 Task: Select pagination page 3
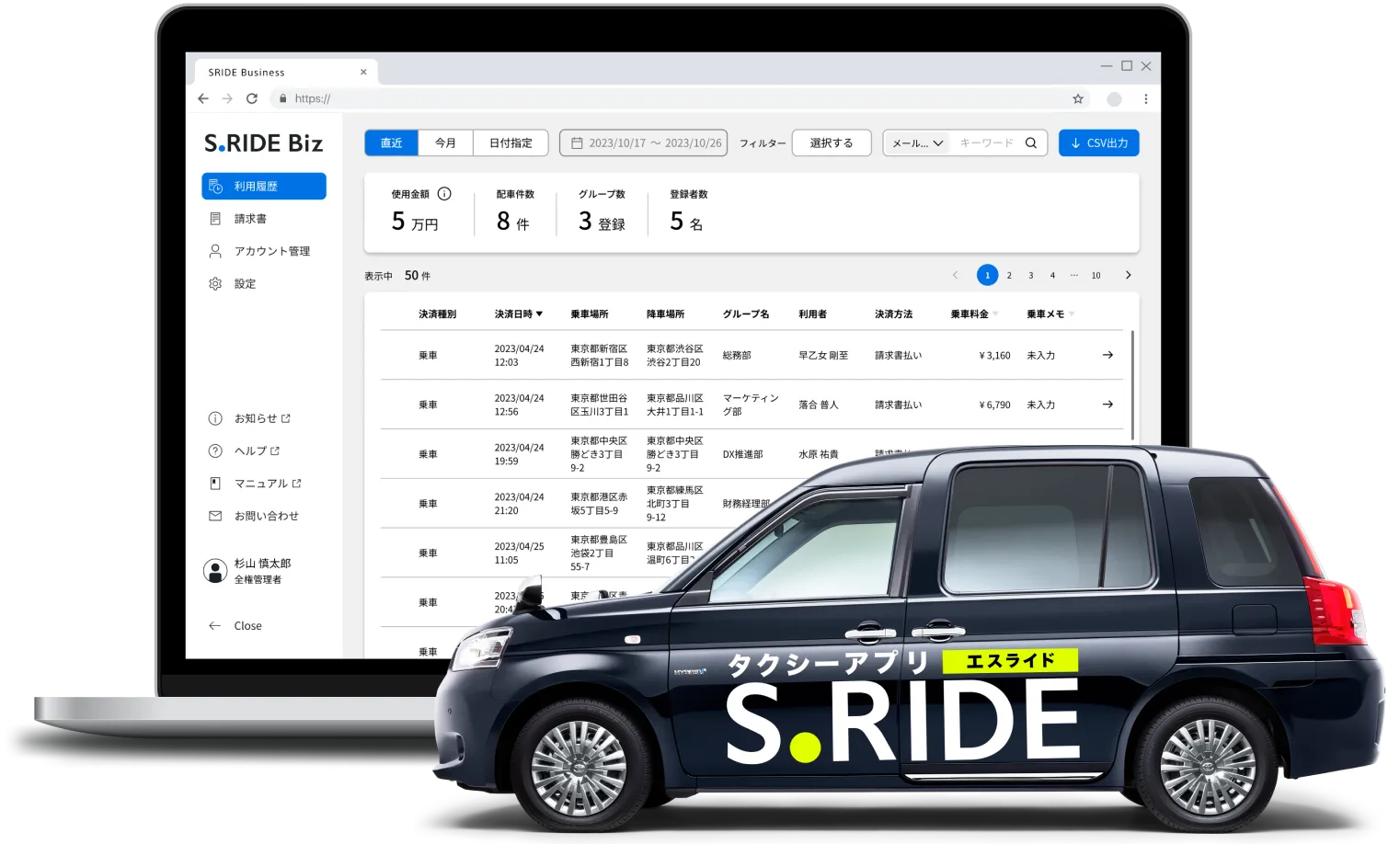[x=1031, y=275]
